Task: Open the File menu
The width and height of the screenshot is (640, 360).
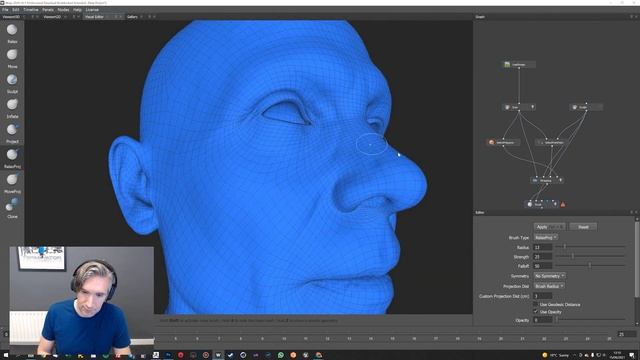Action: click(5, 9)
